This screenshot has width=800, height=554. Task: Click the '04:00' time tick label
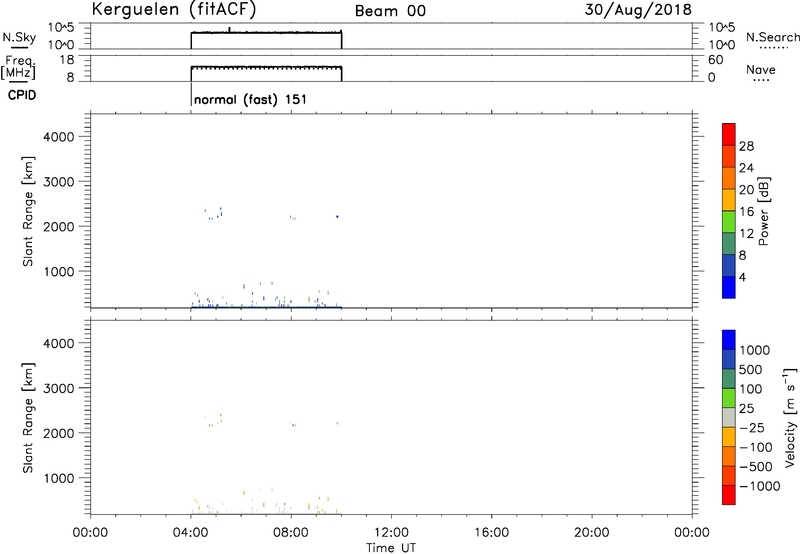coord(191,533)
